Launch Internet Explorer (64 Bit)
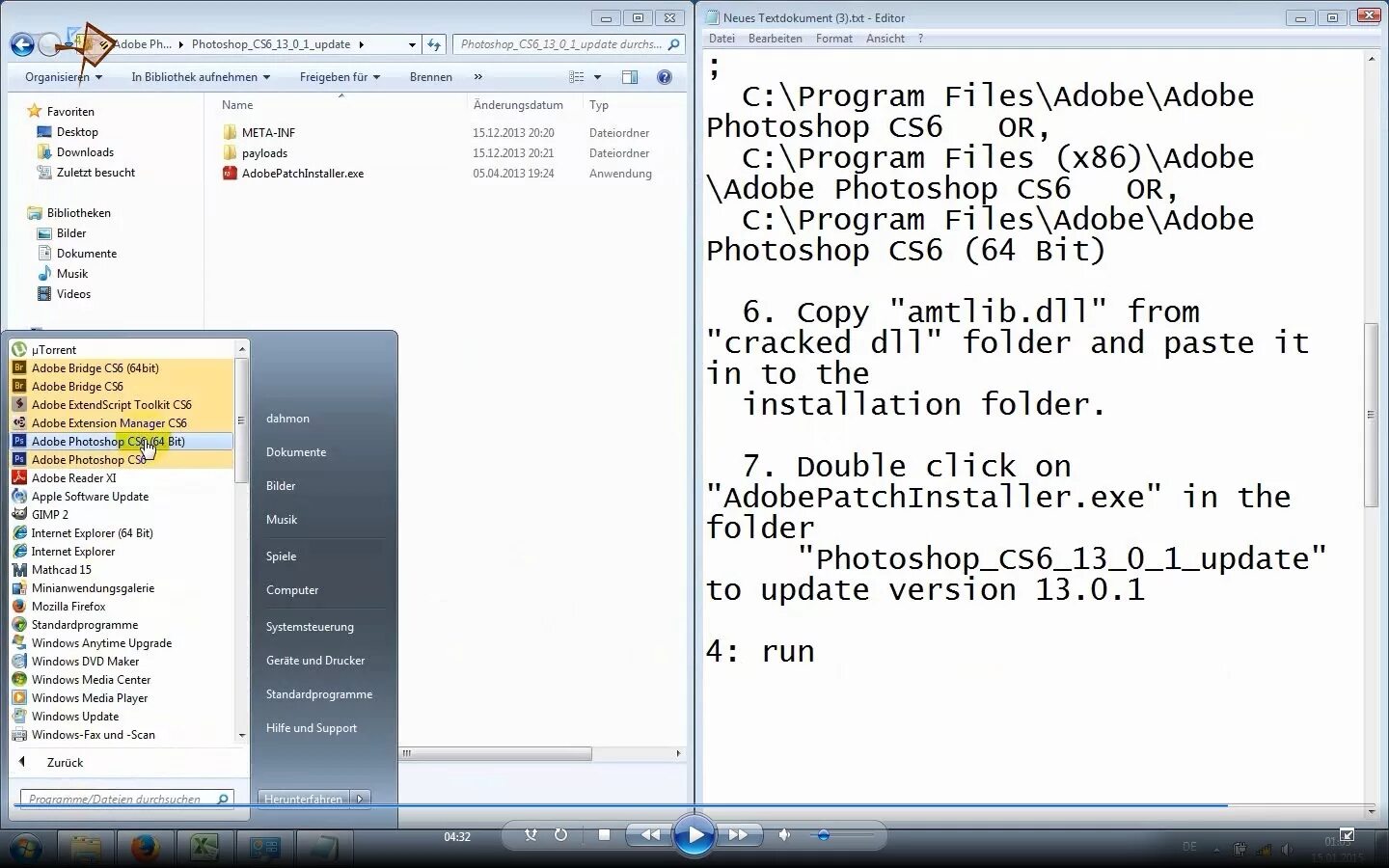Screen dimensions: 1389x868 (x=122, y=533)
